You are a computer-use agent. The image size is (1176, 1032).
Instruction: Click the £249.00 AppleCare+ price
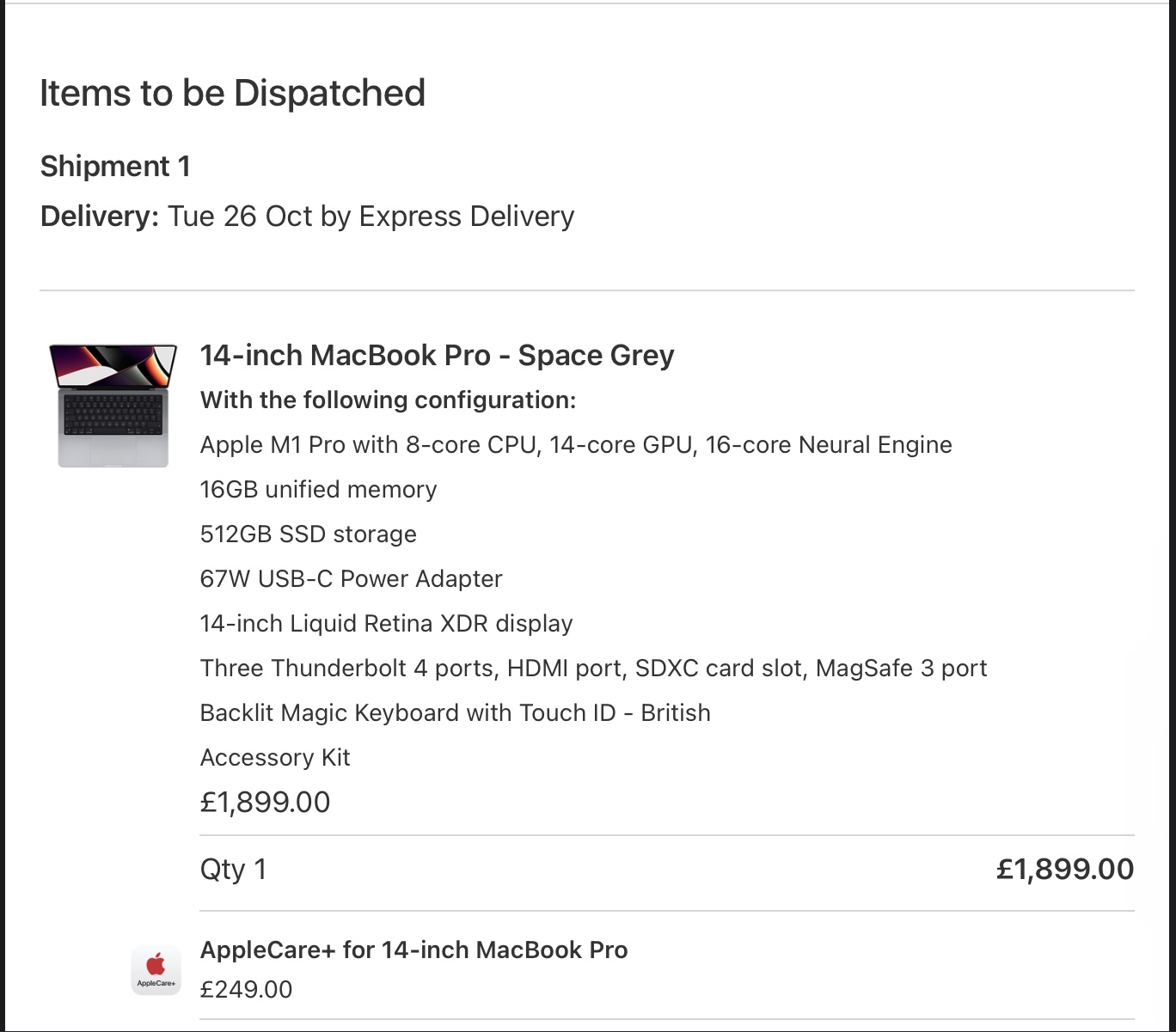tap(246, 989)
